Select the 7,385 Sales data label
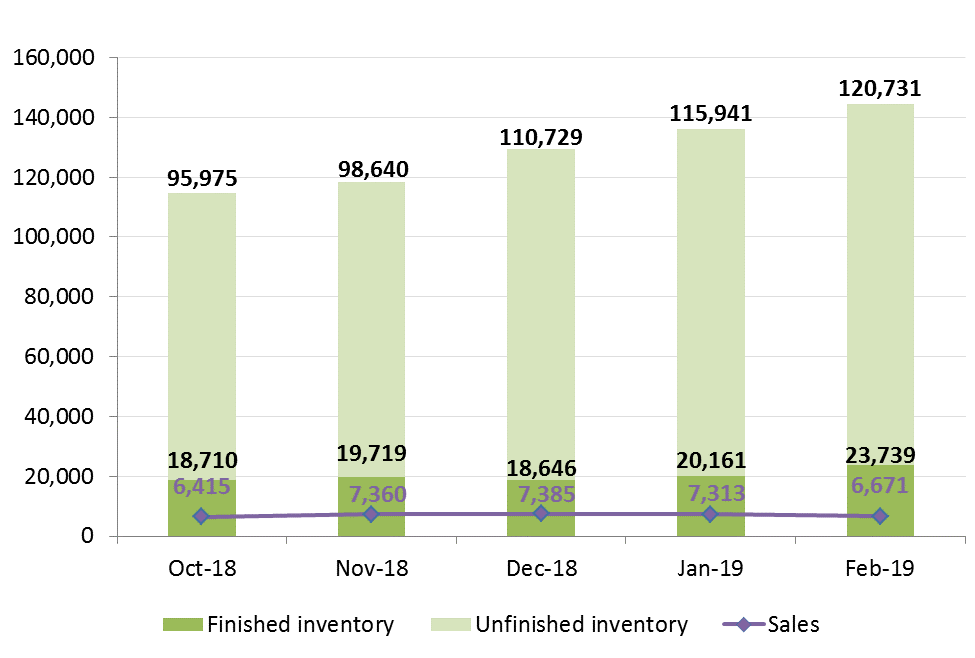The width and height of the screenshot is (975, 658). coord(541,492)
